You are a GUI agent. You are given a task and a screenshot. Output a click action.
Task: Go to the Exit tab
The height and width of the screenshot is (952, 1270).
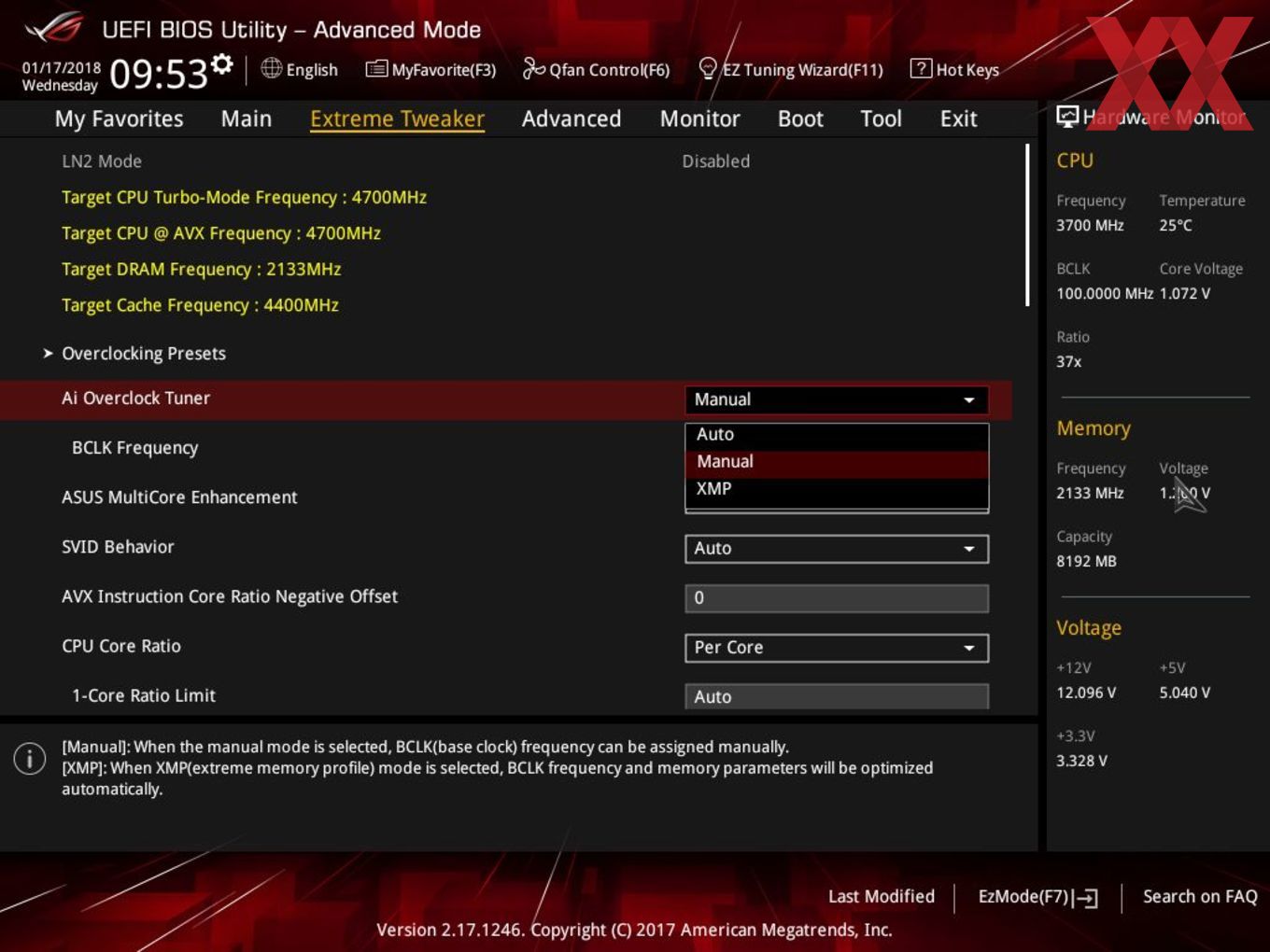(958, 119)
